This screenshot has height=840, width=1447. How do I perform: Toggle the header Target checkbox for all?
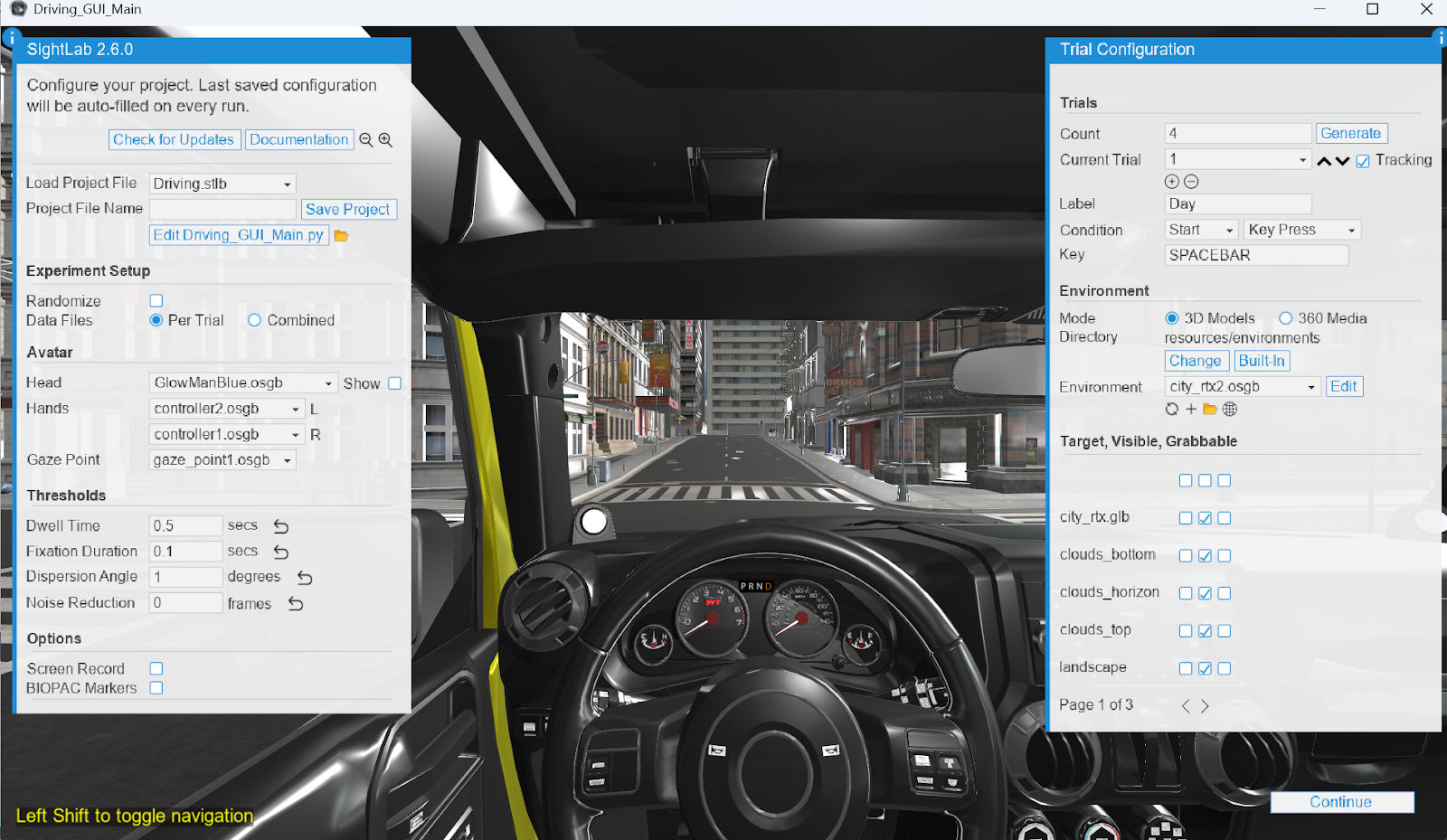pos(1186,481)
